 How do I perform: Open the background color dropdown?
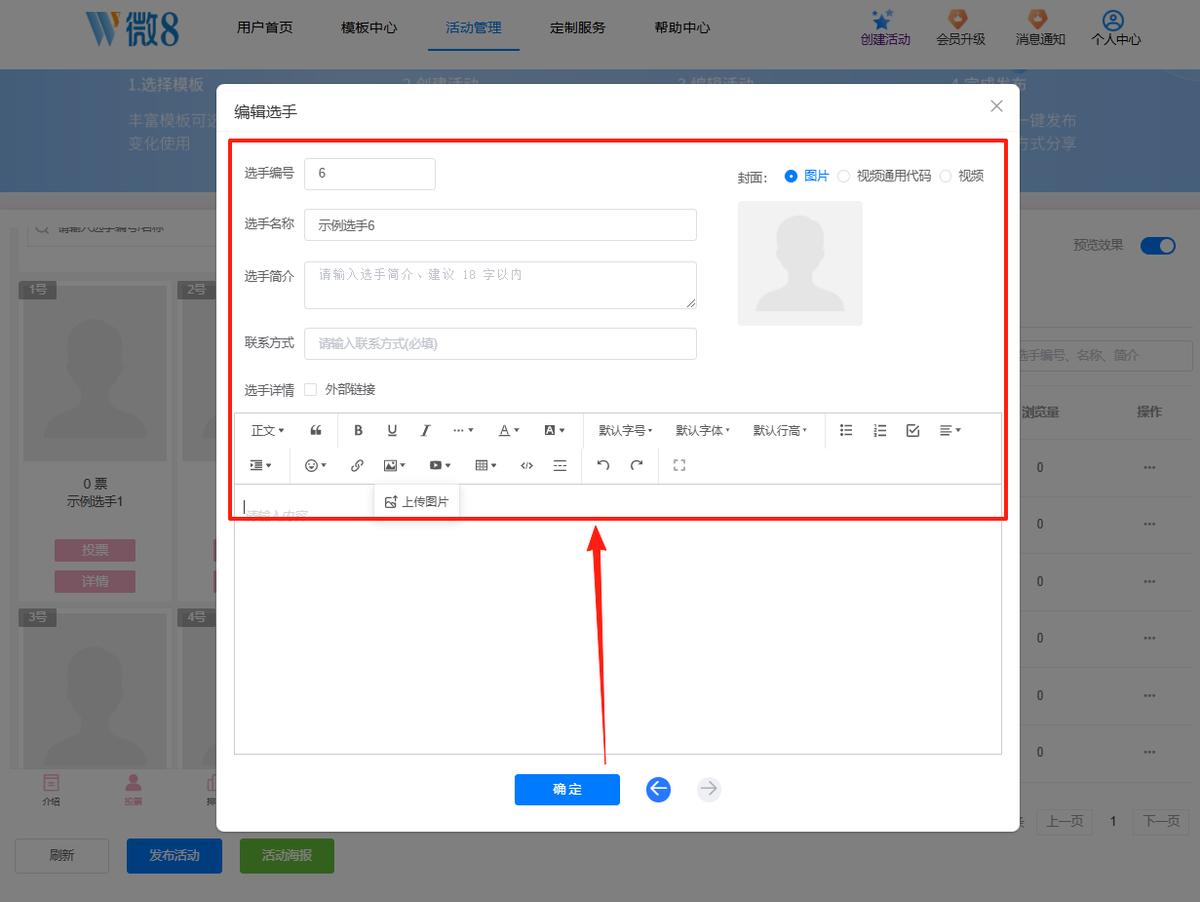click(554, 431)
